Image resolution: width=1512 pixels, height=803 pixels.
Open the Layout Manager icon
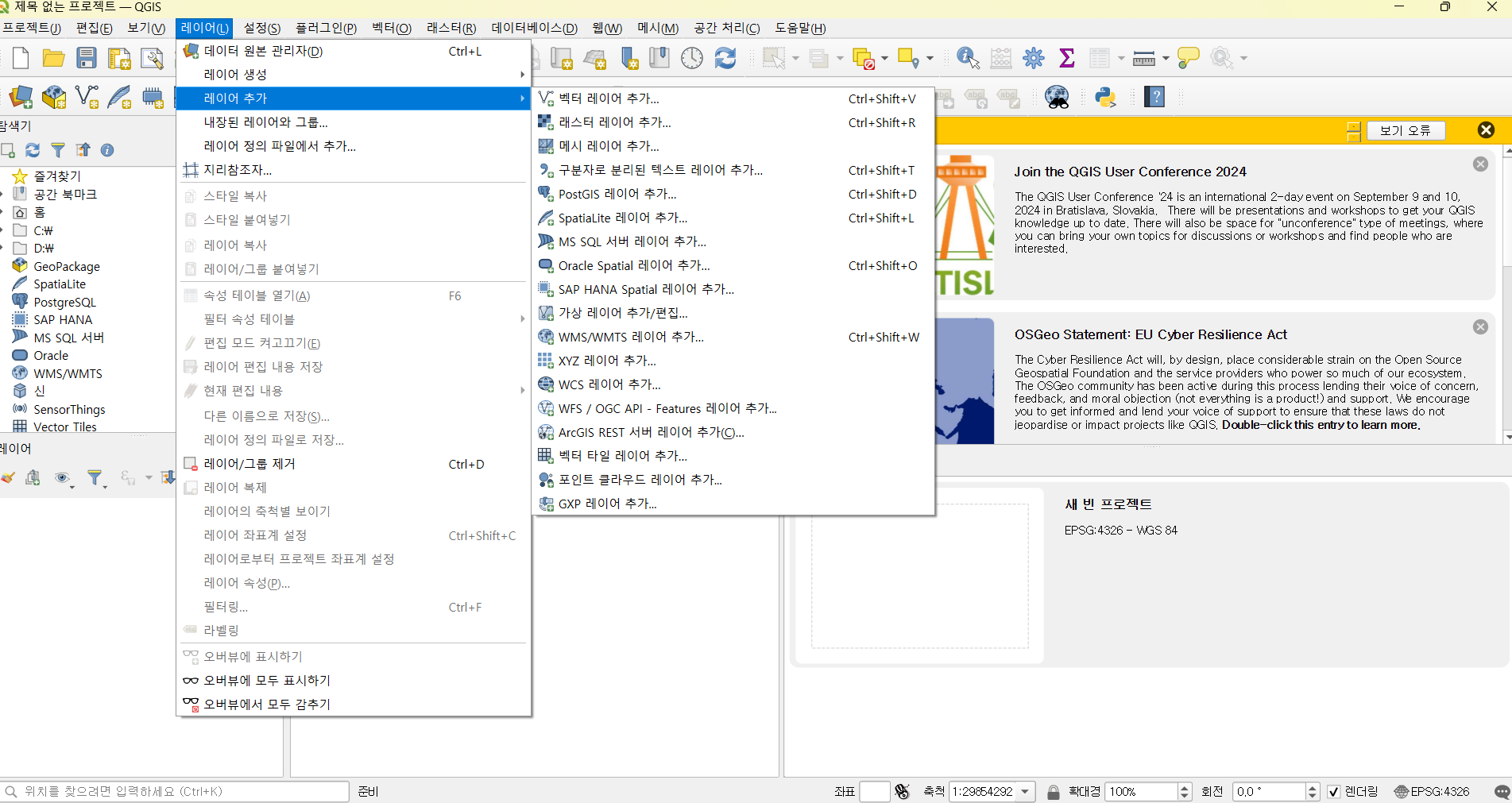pos(152,58)
